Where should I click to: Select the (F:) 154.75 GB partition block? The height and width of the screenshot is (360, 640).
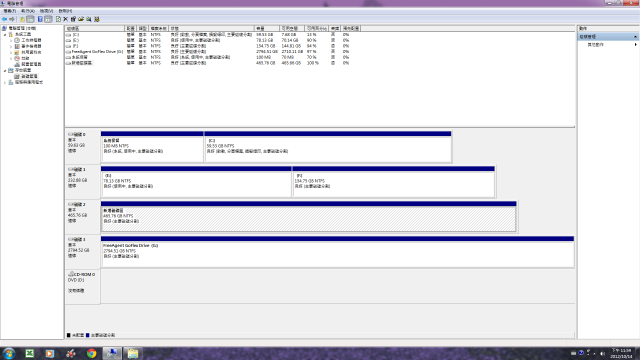(393, 182)
